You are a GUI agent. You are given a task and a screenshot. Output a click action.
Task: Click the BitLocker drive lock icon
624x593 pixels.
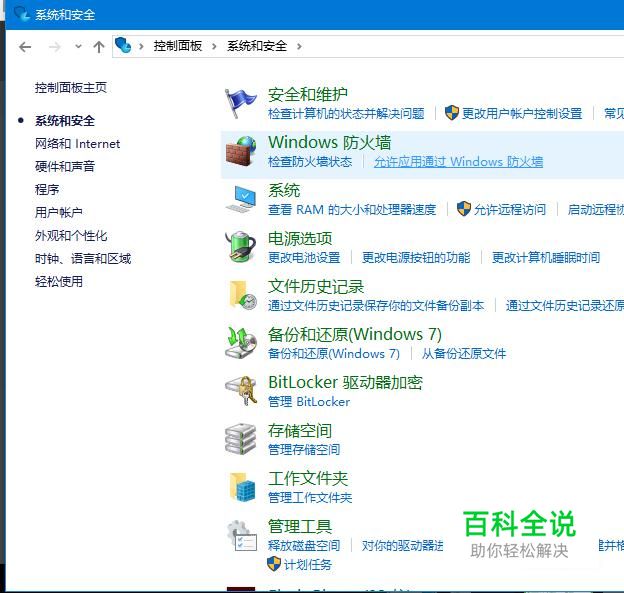[x=241, y=390]
